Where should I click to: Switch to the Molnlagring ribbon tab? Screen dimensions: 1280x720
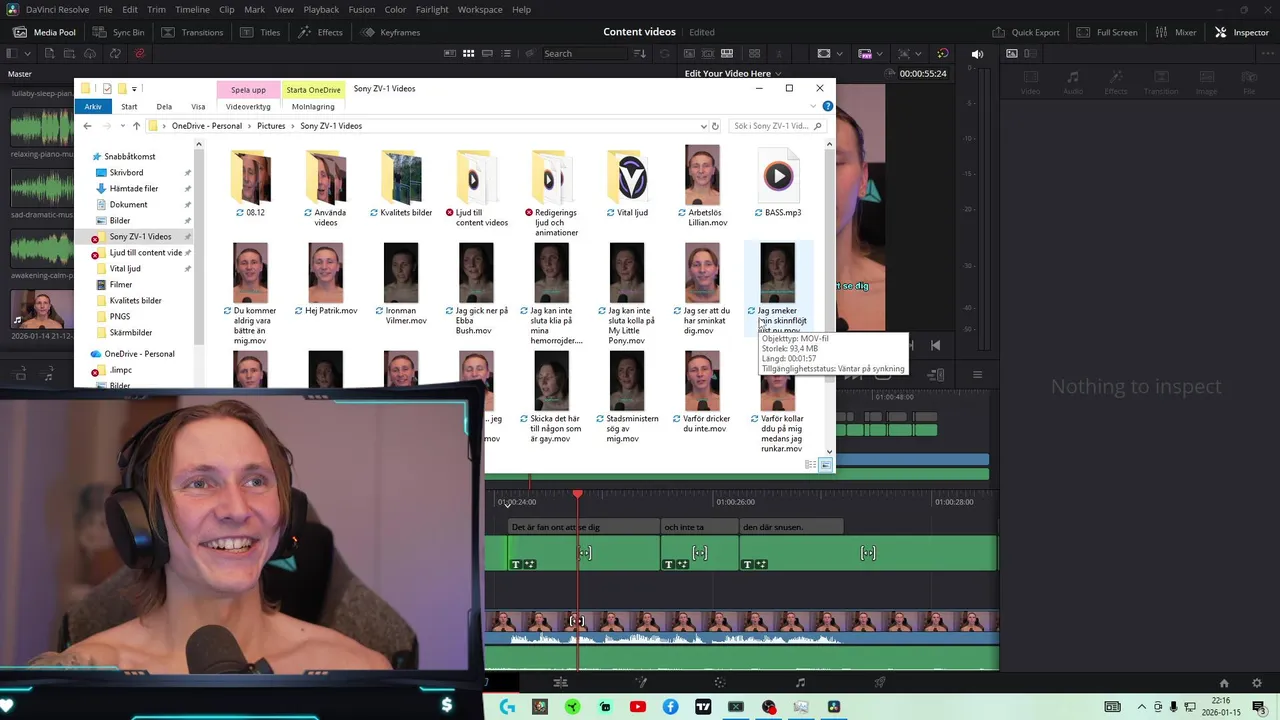313,106
